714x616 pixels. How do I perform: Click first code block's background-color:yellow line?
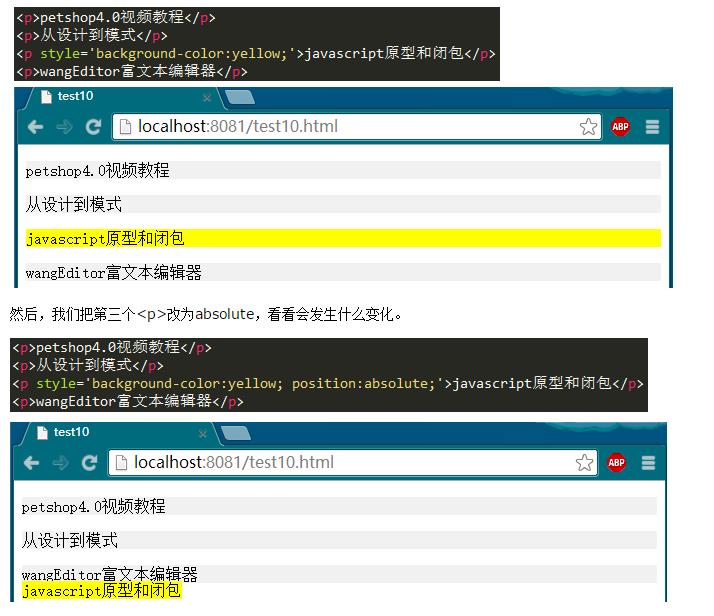256,53
